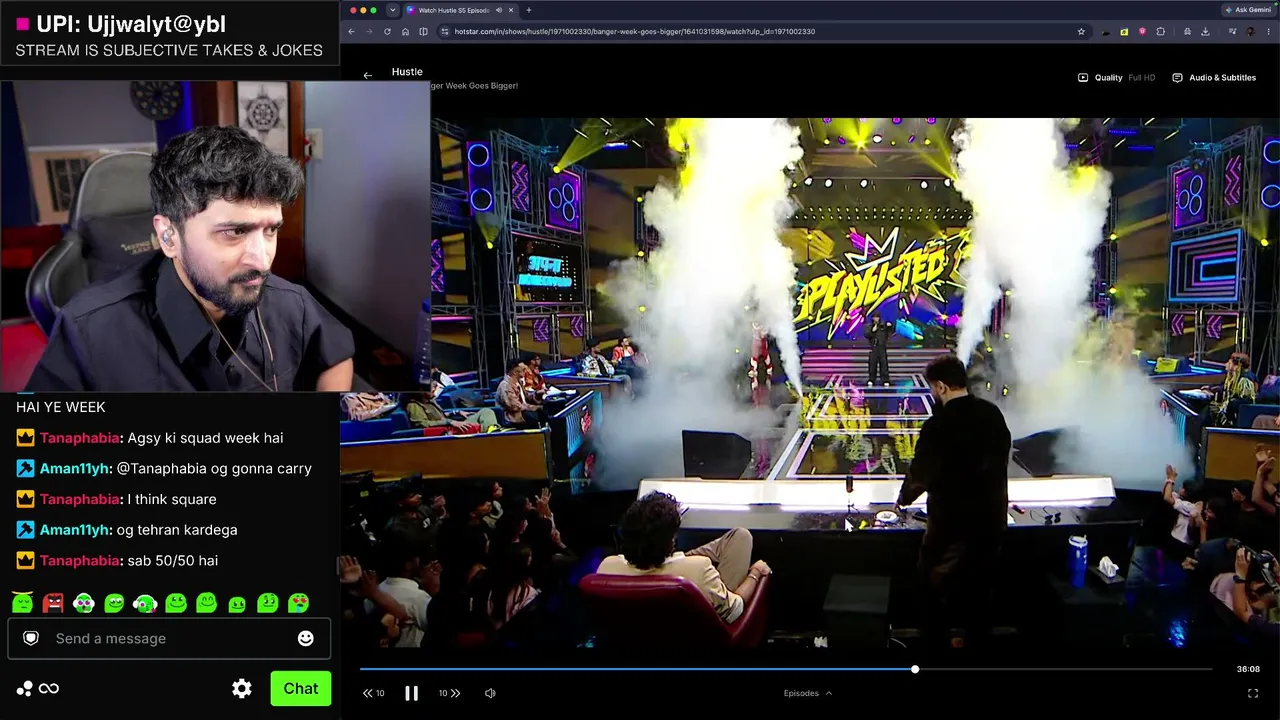Click the infinity channel points balance
The image size is (1280, 720).
[x=48, y=688]
